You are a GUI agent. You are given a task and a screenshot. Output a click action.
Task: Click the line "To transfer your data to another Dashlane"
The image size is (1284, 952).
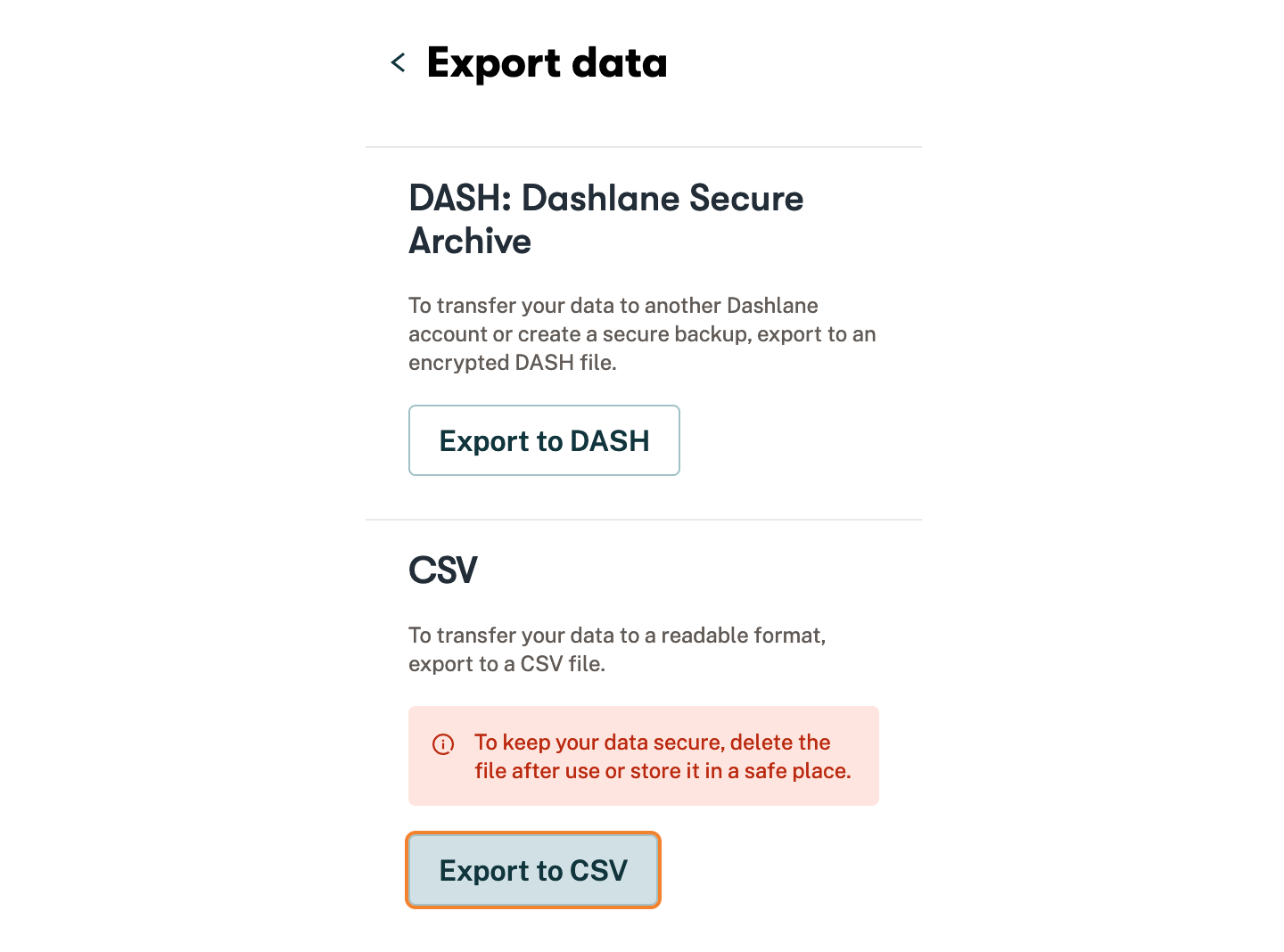pos(613,306)
